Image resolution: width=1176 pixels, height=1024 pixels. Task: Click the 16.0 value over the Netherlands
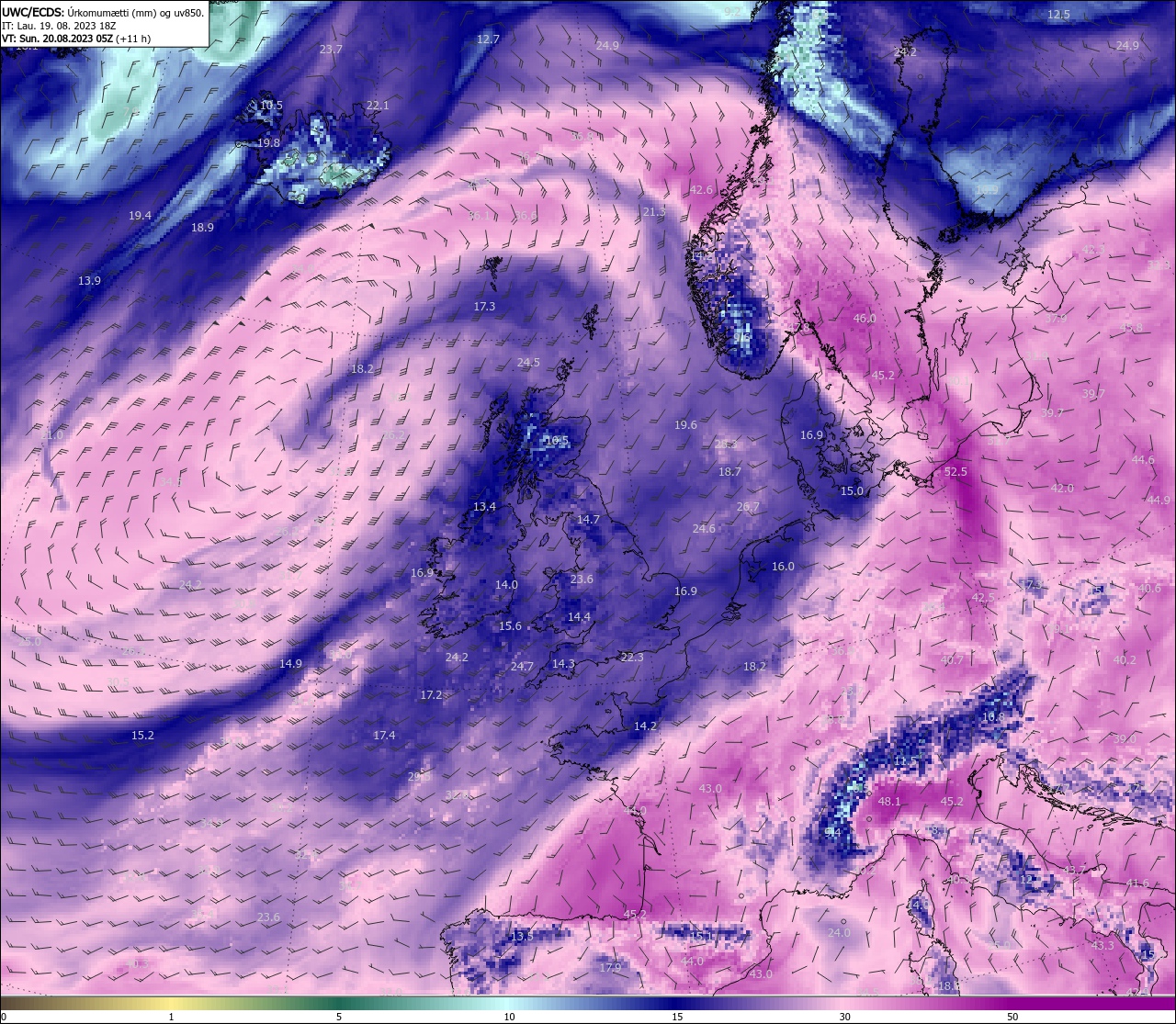(x=783, y=567)
